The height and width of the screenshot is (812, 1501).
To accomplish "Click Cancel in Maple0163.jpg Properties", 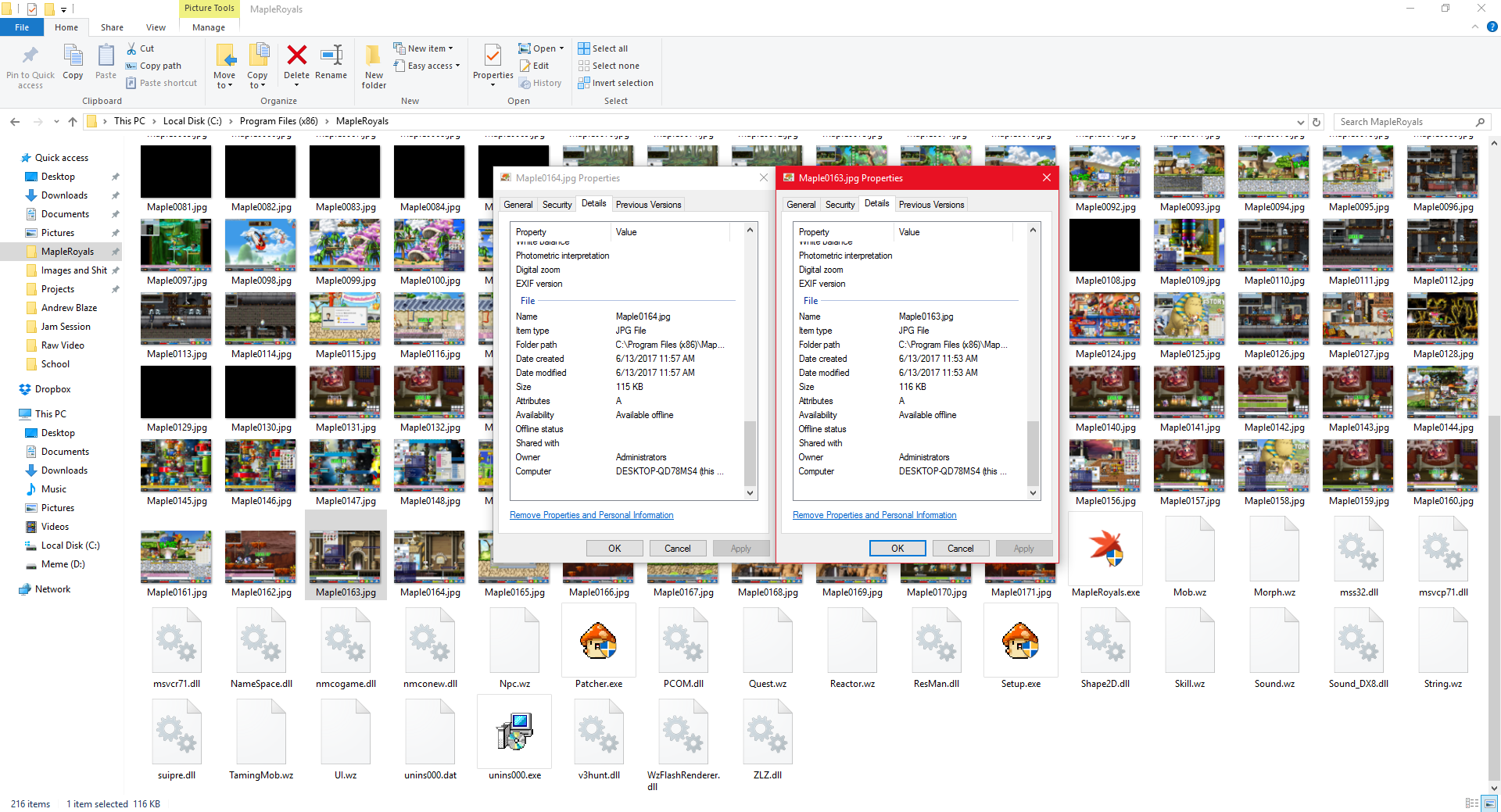I will tap(961, 548).
